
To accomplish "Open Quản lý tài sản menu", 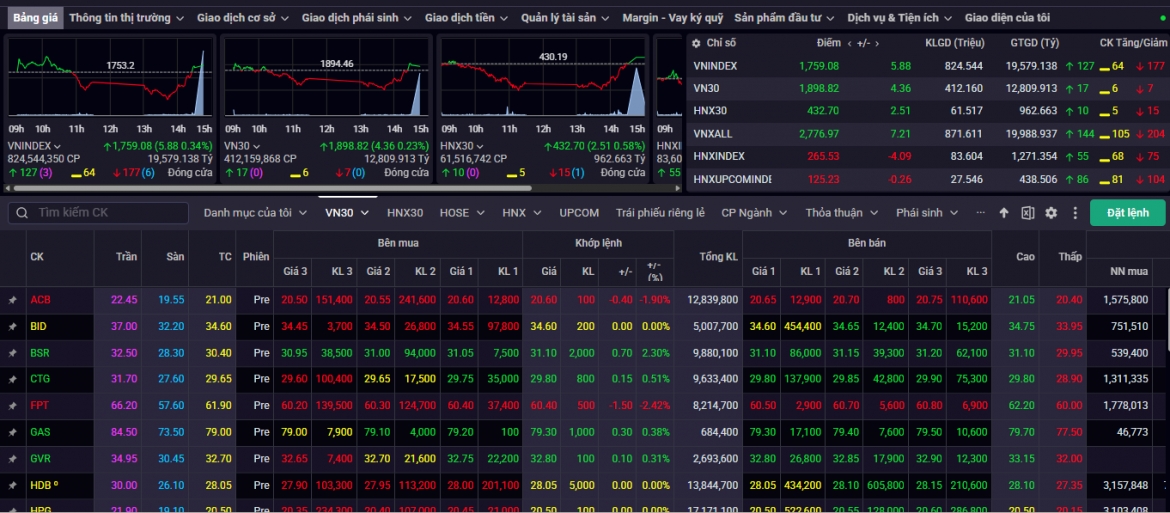I will point(565,17).
